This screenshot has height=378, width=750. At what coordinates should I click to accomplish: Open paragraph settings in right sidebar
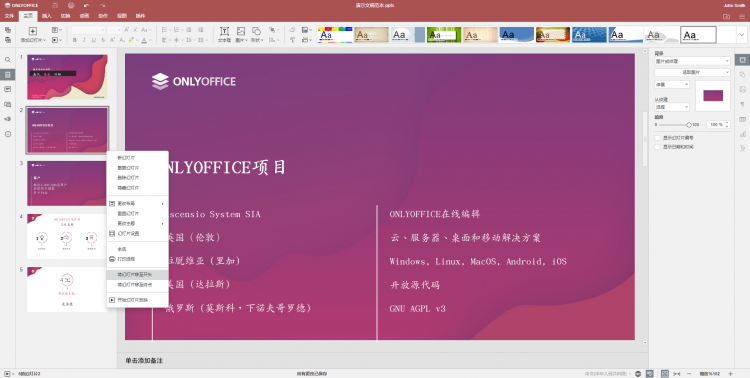[x=742, y=104]
